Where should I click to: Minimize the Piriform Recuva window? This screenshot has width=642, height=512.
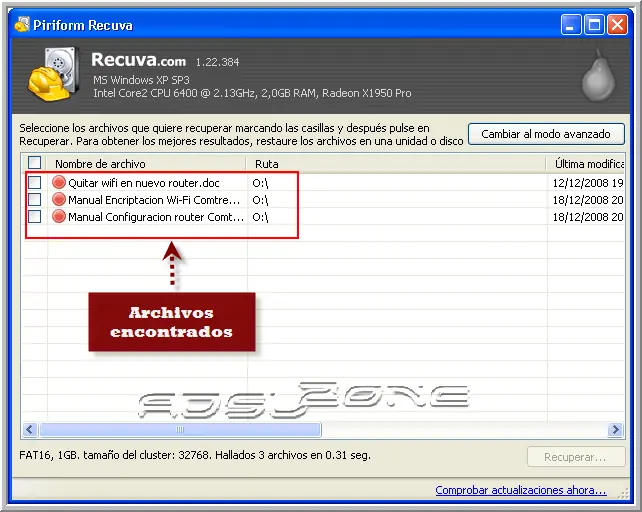(571, 25)
